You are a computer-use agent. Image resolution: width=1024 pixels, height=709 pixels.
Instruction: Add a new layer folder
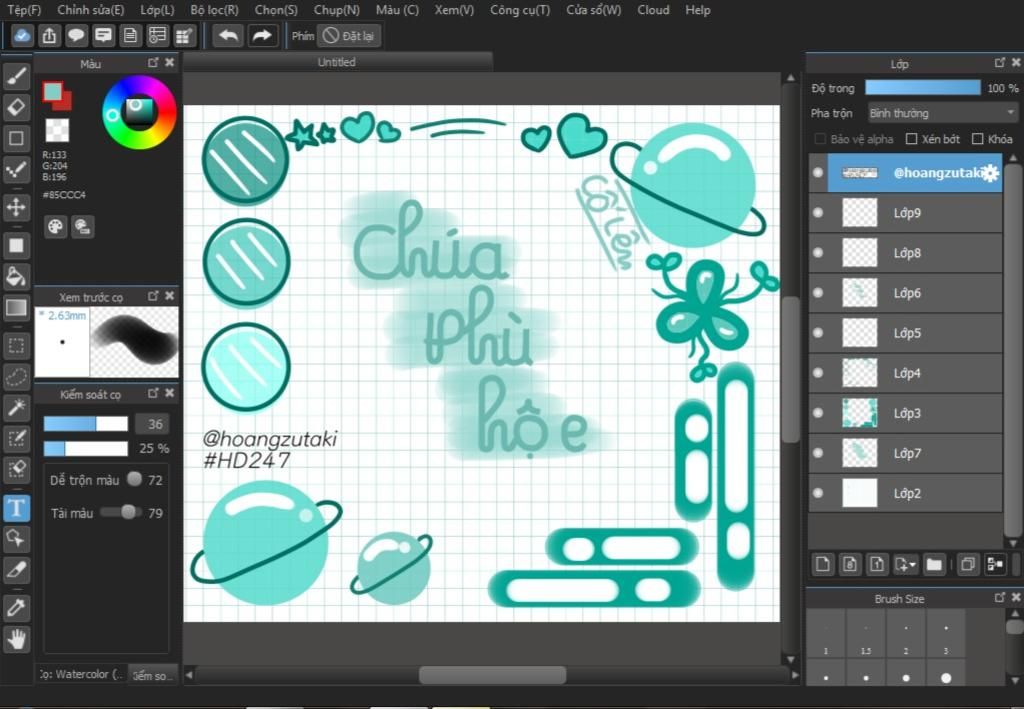coord(934,564)
